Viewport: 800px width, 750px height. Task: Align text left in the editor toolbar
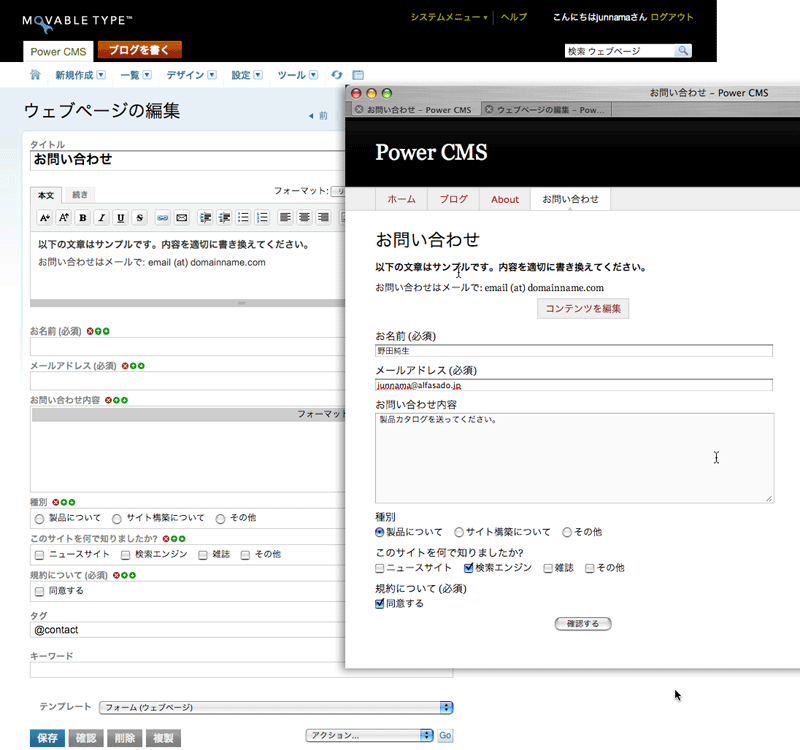tap(285, 218)
